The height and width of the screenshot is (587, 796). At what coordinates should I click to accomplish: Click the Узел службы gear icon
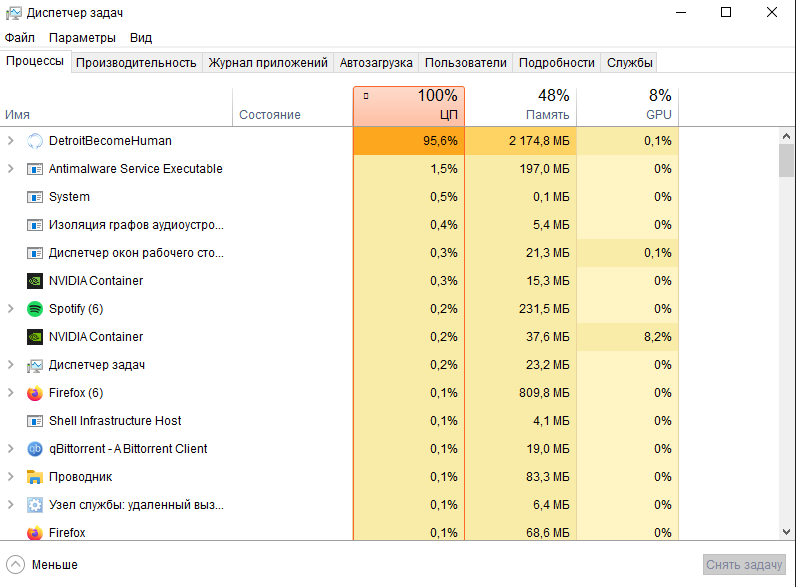pos(35,505)
